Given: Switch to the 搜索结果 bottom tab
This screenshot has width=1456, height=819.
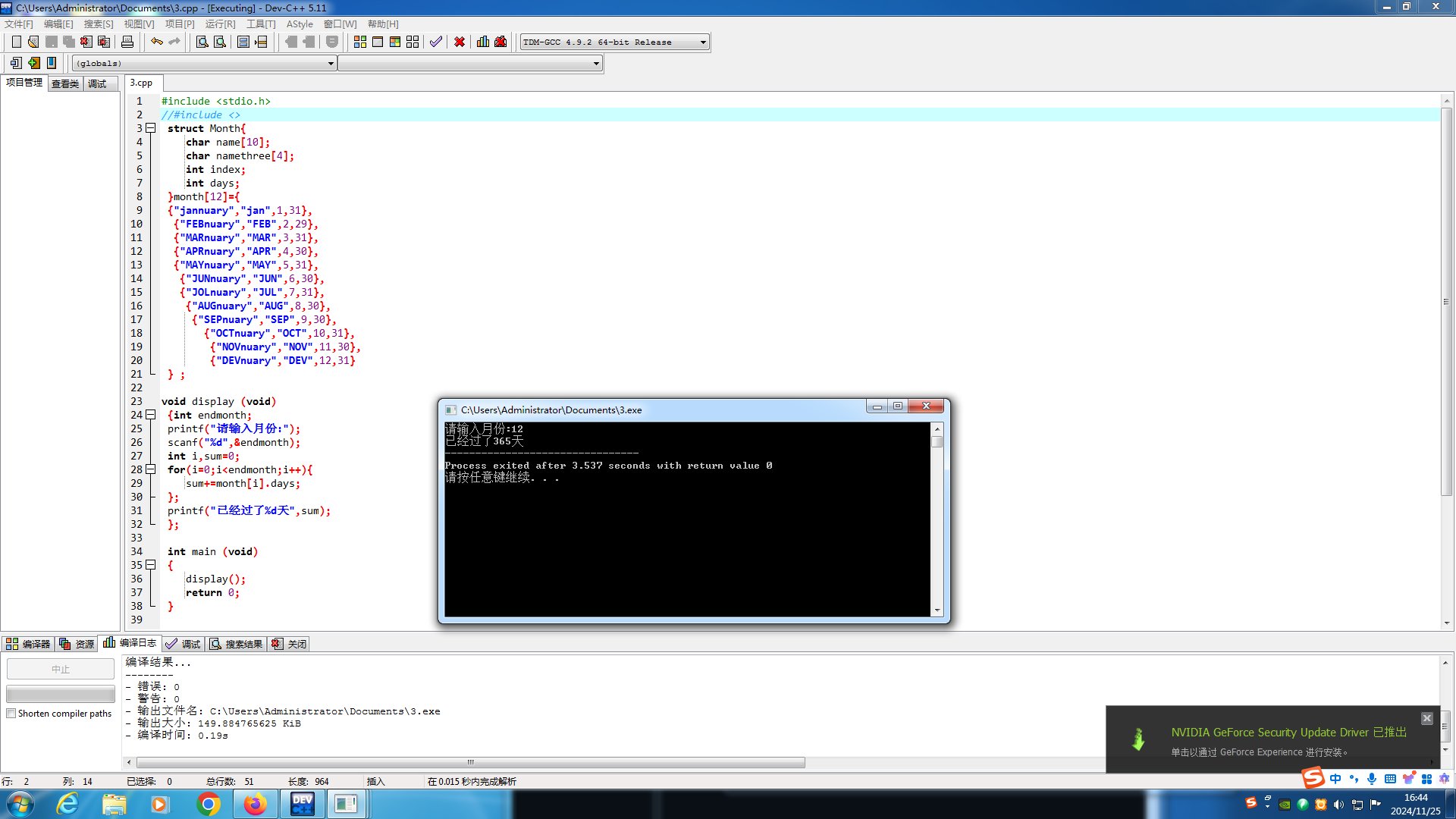Looking at the screenshot, I should [x=237, y=644].
